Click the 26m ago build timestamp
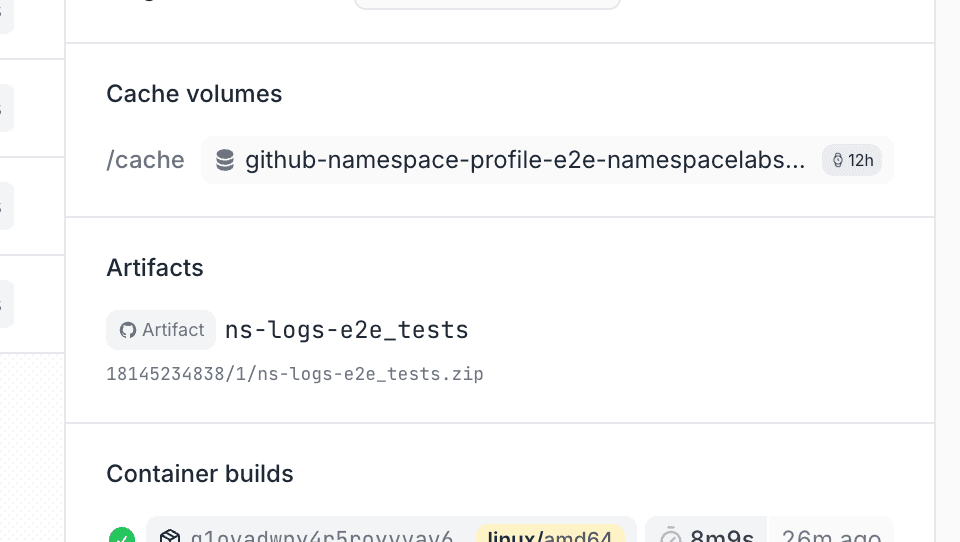The width and height of the screenshot is (960, 542). tap(830, 537)
